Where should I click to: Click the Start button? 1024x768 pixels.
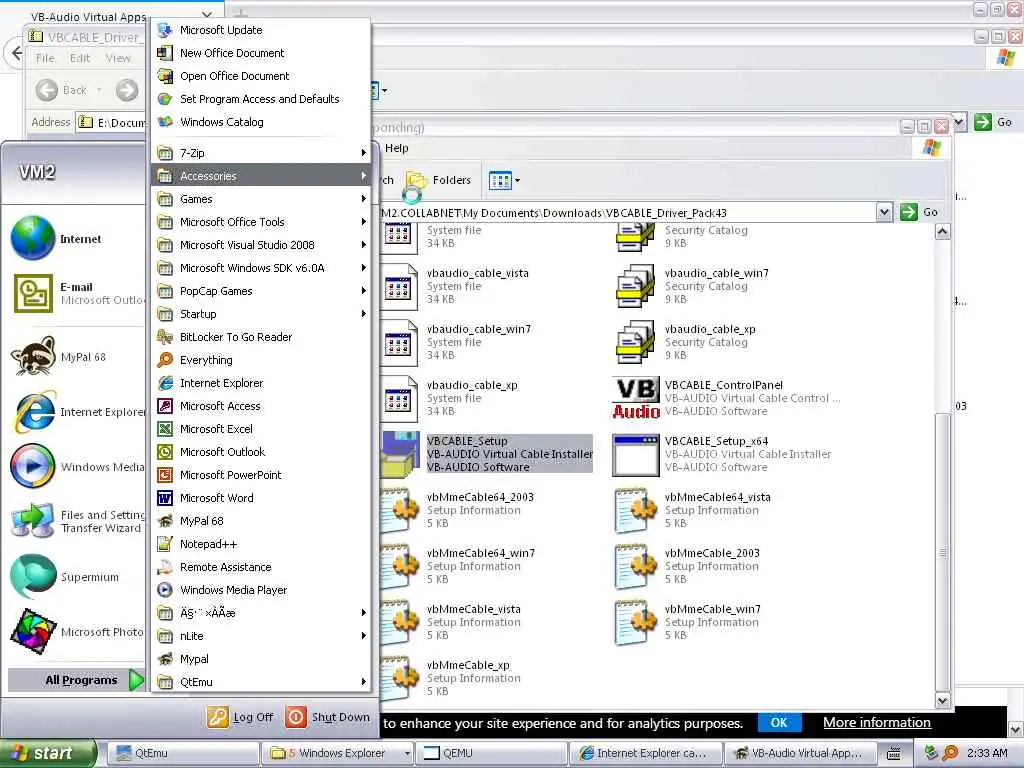tap(46, 753)
